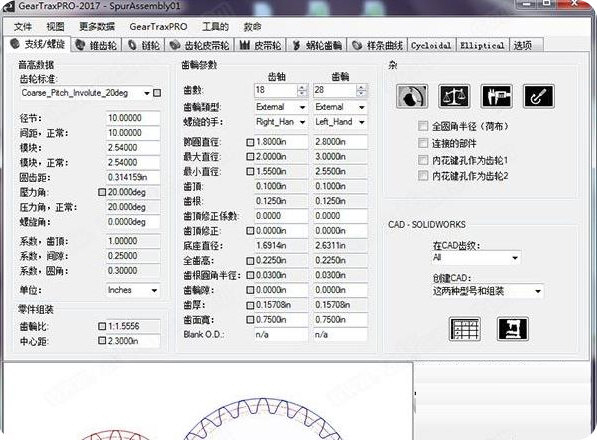Toggle checkbox beside 最大直径 2.0000in

coord(250,156)
